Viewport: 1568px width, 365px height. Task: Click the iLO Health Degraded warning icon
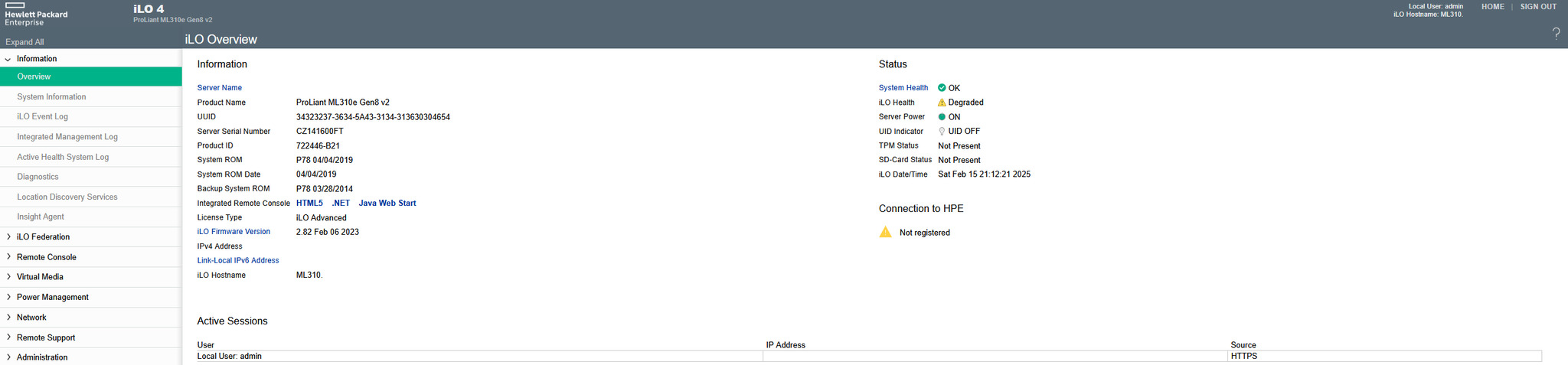pos(942,103)
